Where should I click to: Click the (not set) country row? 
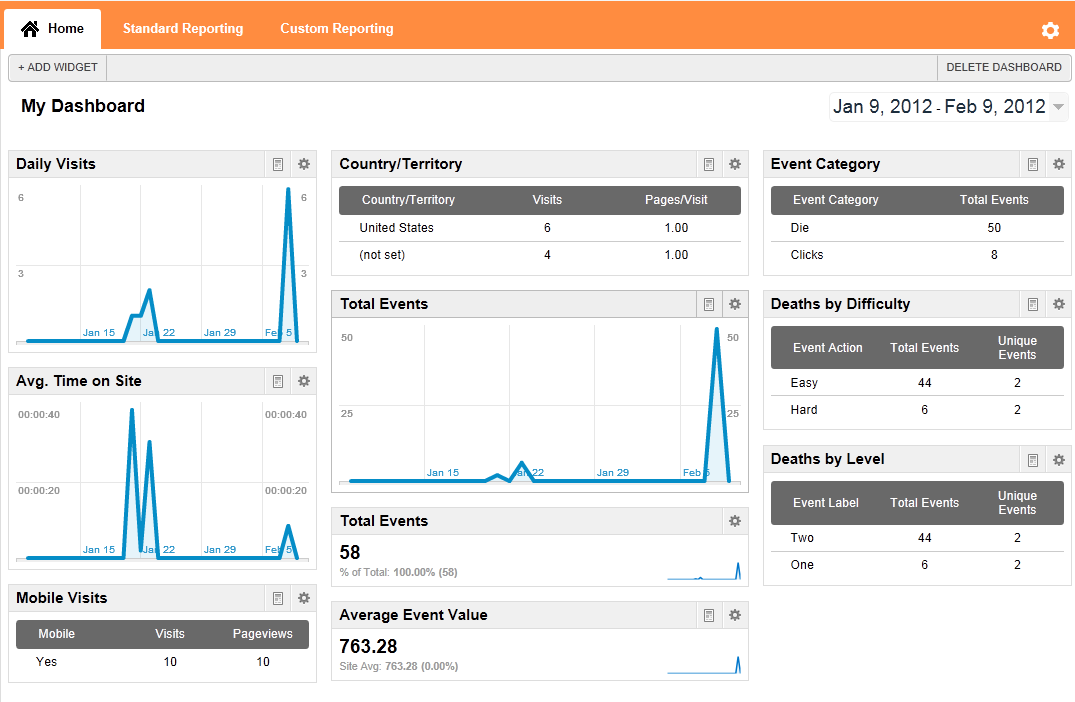pyautogui.click(x=540, y=255)
